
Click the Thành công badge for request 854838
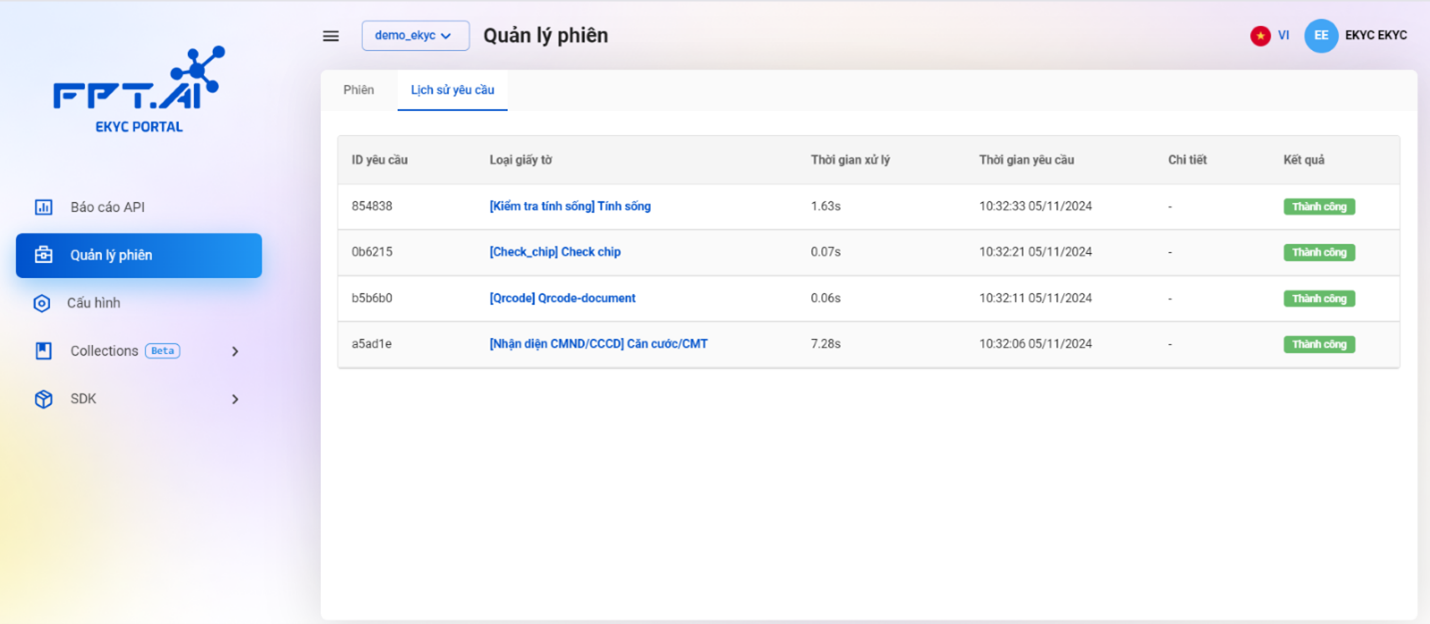click(x=1319, y=207)
